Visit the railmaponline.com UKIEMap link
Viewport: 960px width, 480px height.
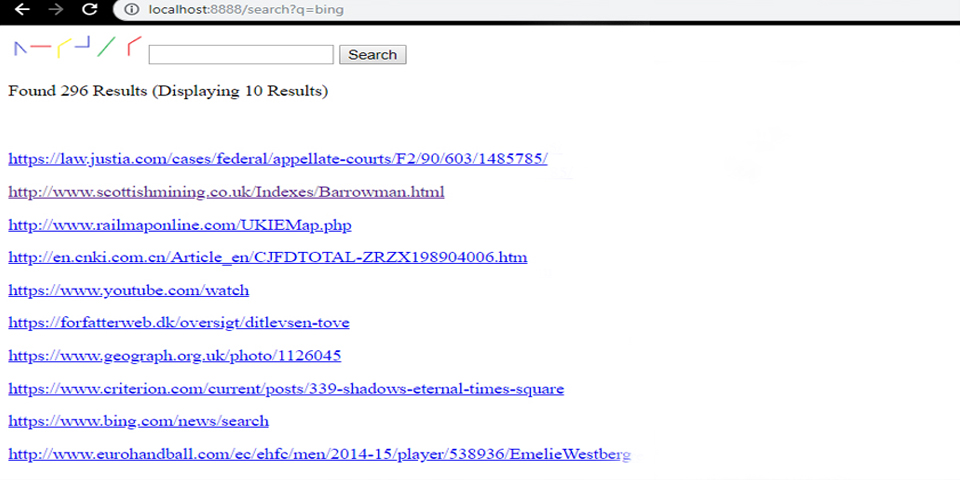(180, 225)
